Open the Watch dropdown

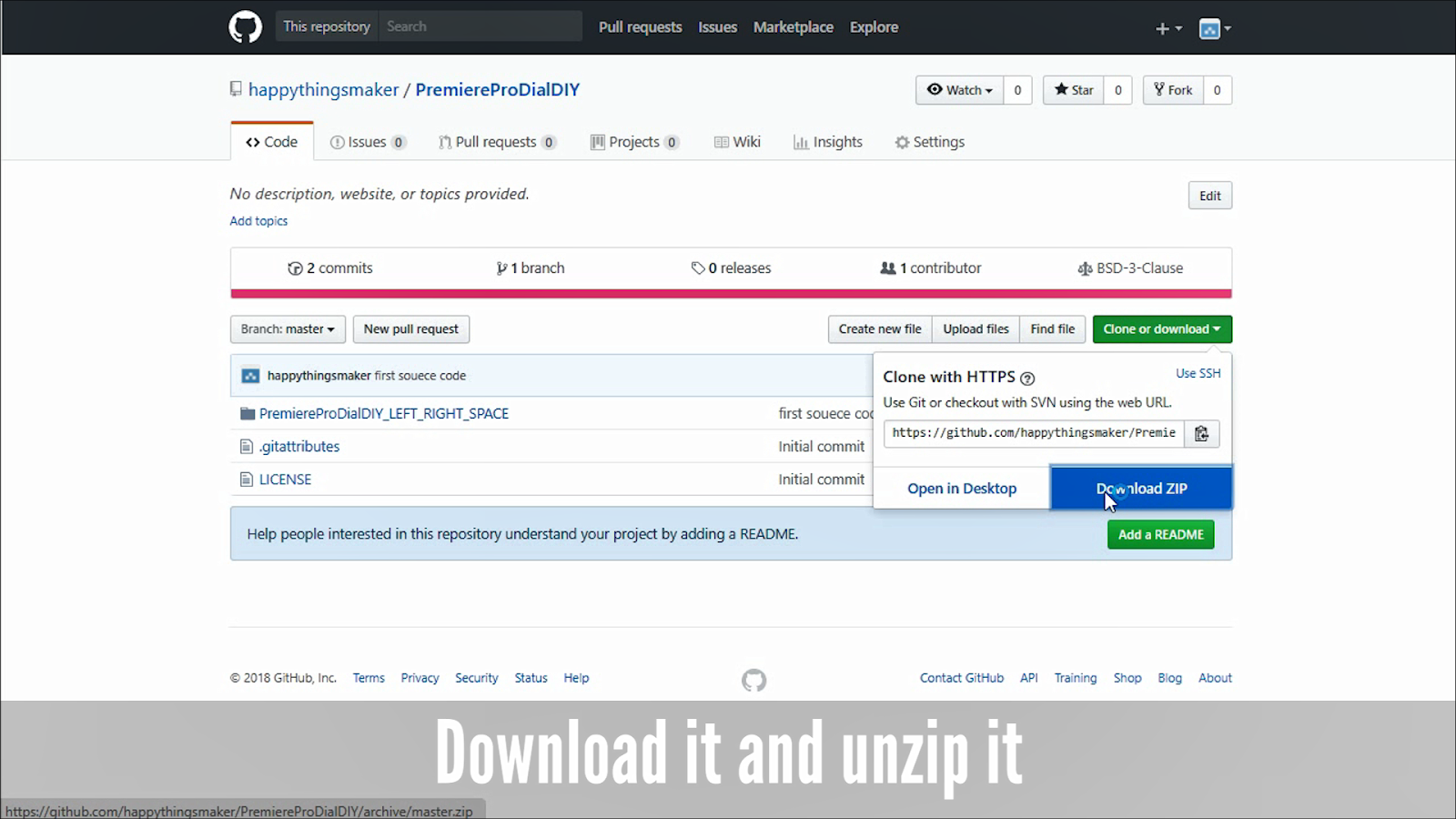click(x=960, y=90)
